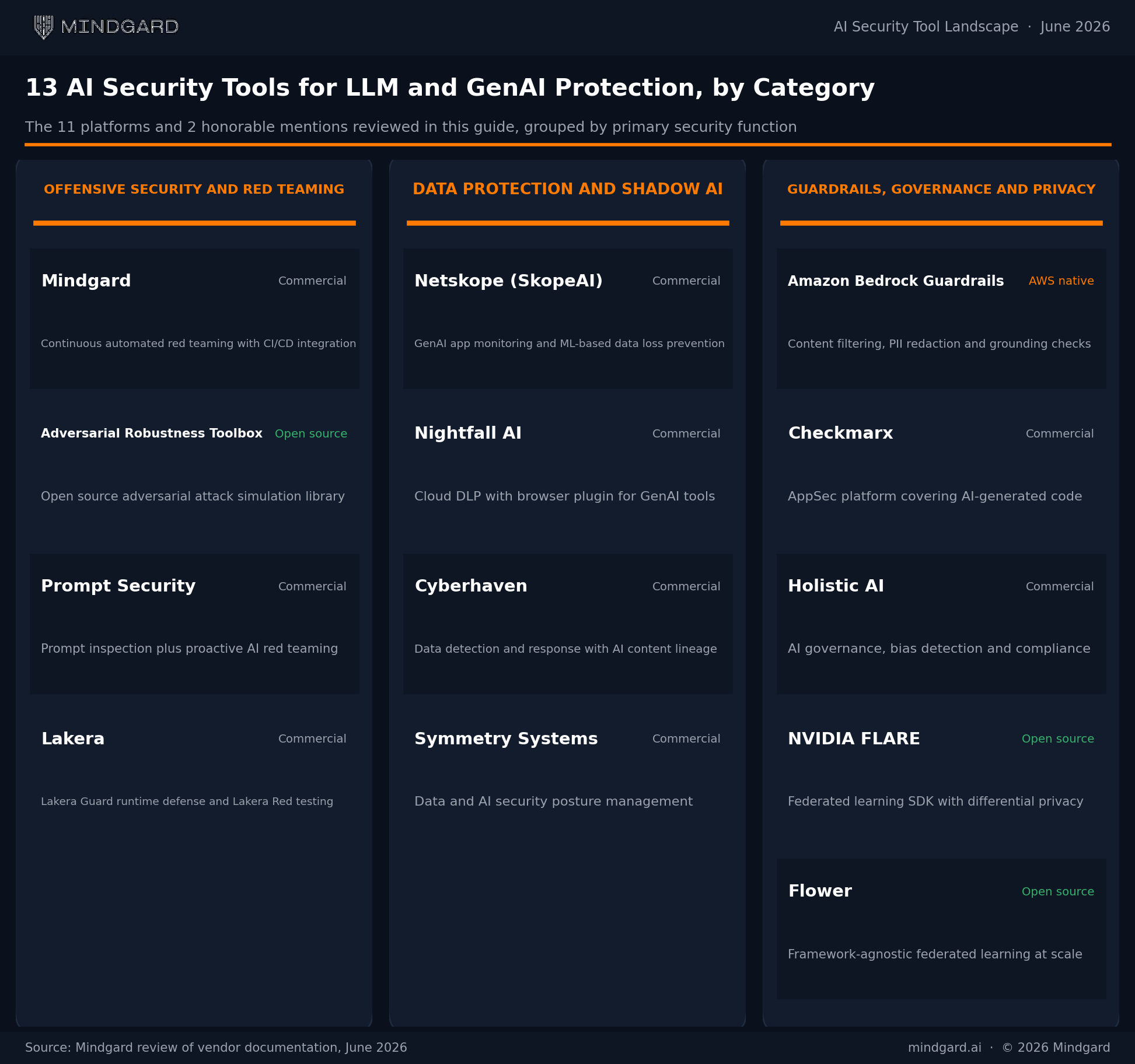The image size is (1135, 1064).
Task: Click Commercial tag on Netskope card
Action: click(686, 281)
